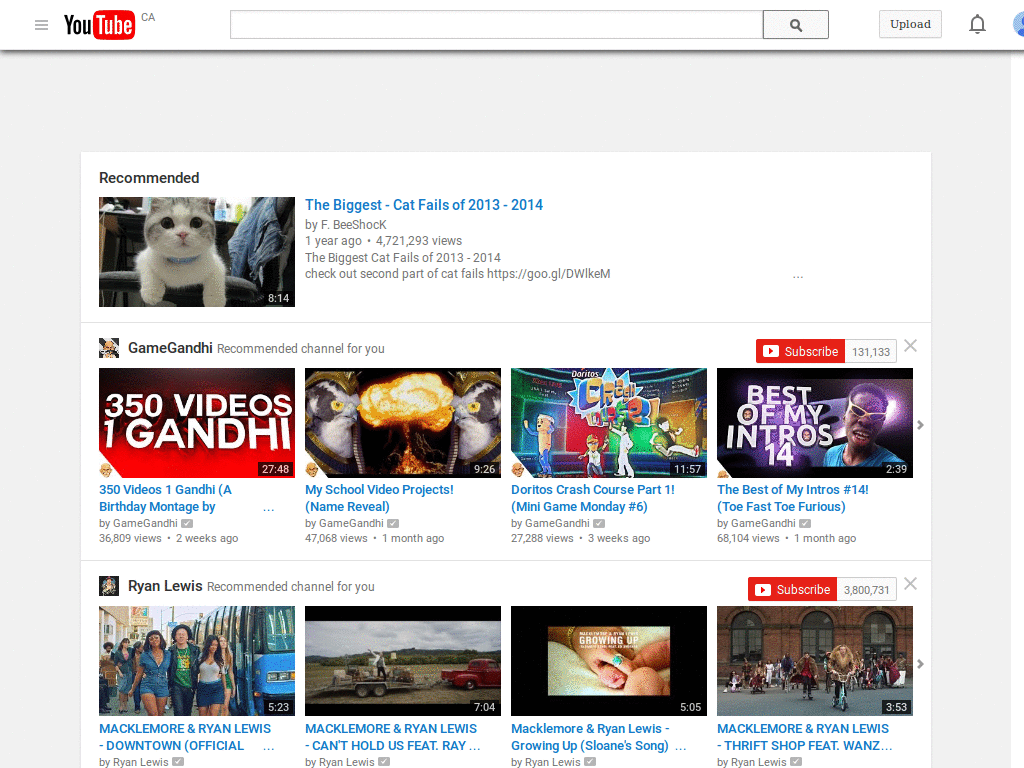1024x768 pixels.
Task: Open The Best of My Intros #14 title
Action: [x=793, y=498]
